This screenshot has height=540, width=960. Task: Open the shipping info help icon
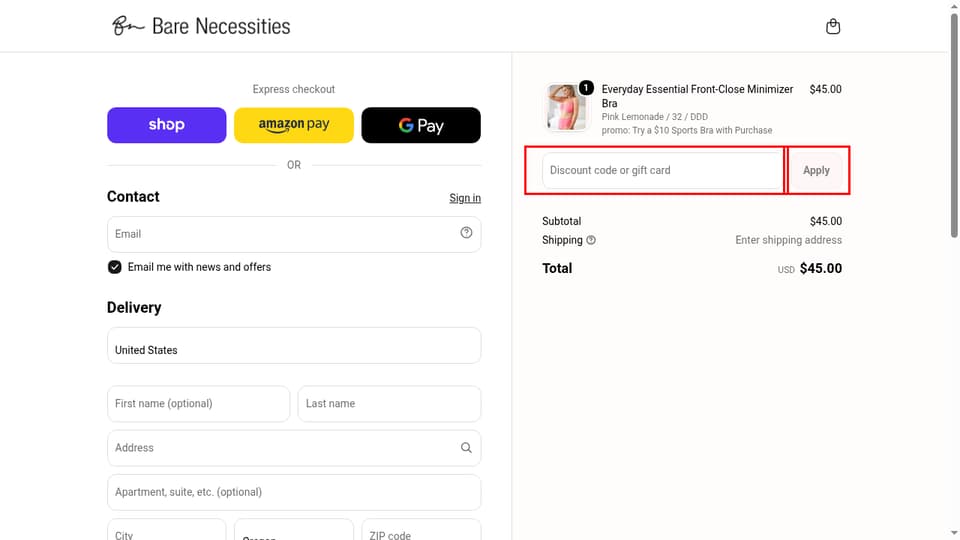pos(591,240)
